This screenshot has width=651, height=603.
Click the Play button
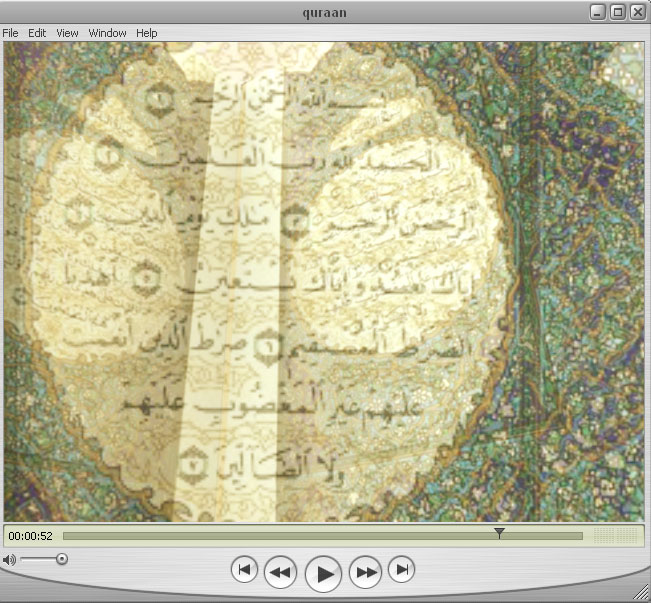(323, 574)
